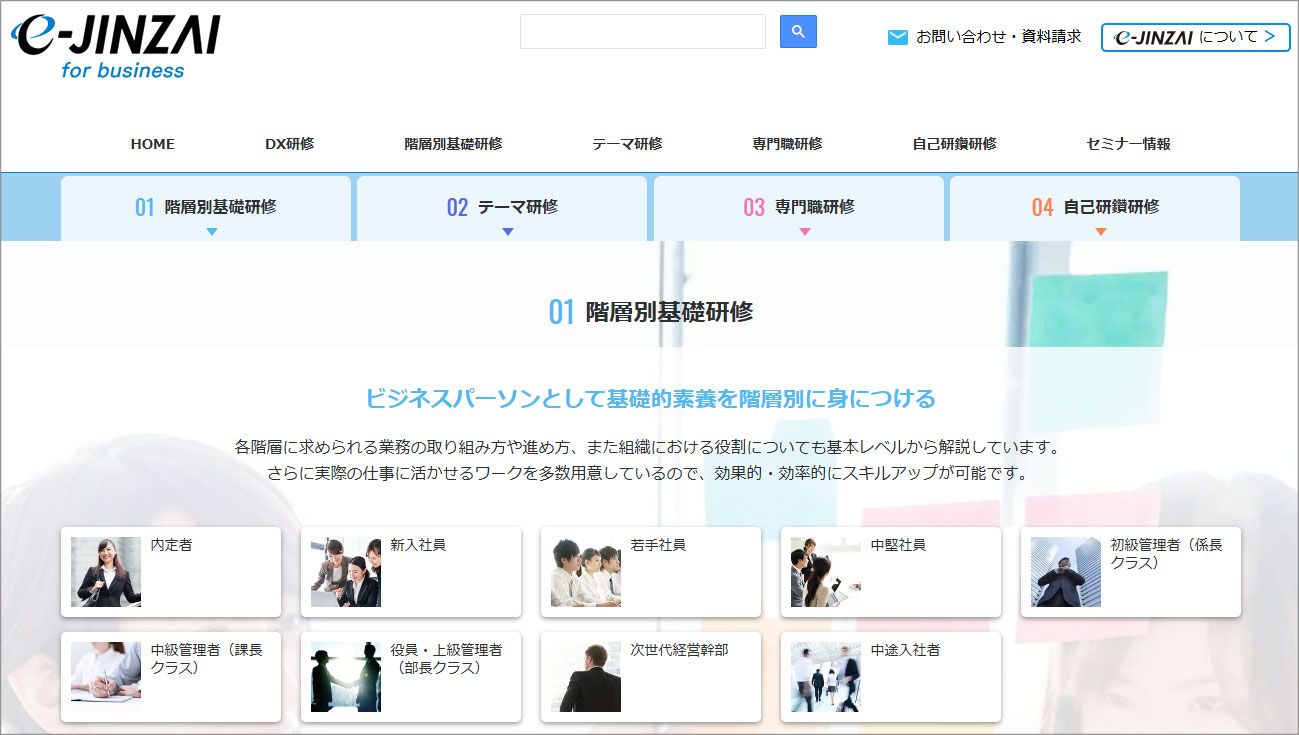The height and width of the screenshot is (735, 1299).
Task: Click blue down arrow under 01 tab
Action: pyautogui.click(x=211, y=232)
